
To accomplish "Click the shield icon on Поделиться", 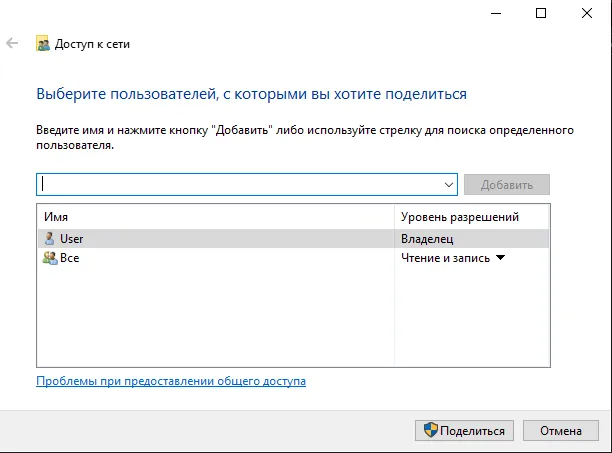I will (x=431, y=430).
